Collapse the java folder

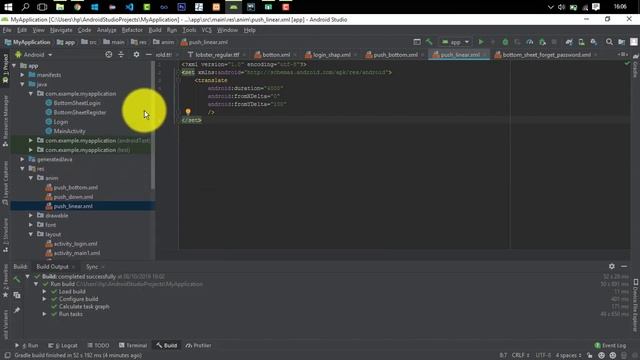(22, 84)
